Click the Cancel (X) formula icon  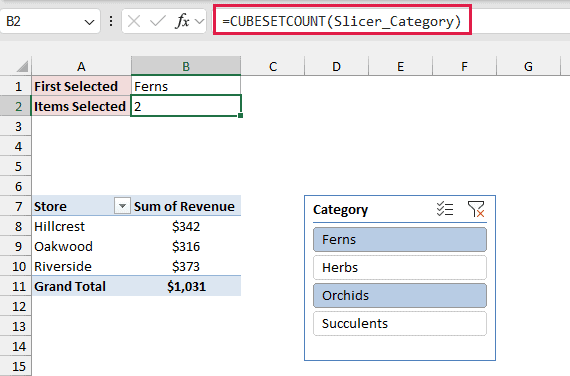tap(134, 21)
